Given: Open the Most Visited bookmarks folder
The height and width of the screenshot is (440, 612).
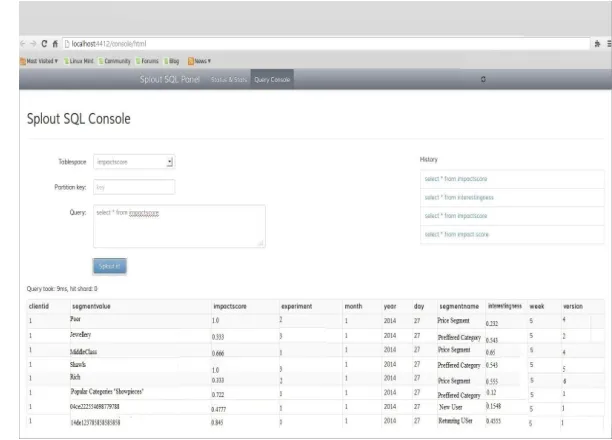Looking at the screenshot, I should coord(39,61).
